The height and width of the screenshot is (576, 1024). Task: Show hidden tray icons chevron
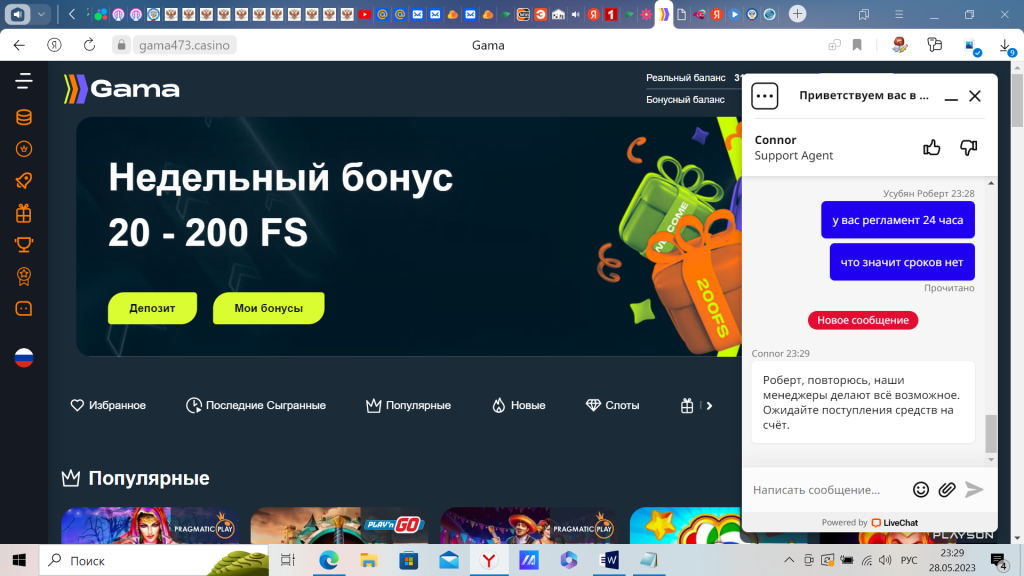point(789,560)
